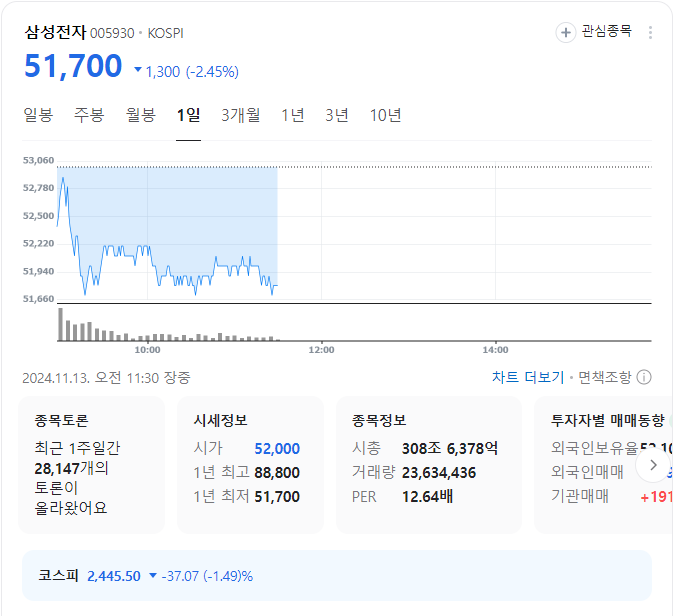Click the 53,060 y-axis price label
This screenshot has width=676, height=616.
(x=38, y=160)
